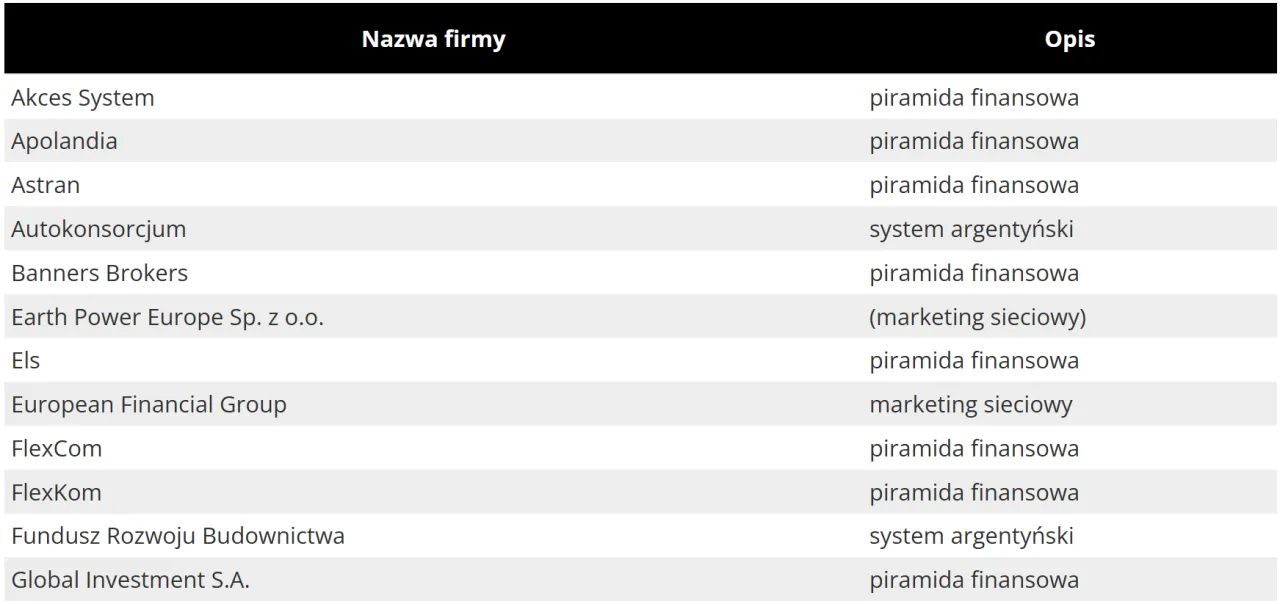Click the Apolandia table cell

(64, 141)
